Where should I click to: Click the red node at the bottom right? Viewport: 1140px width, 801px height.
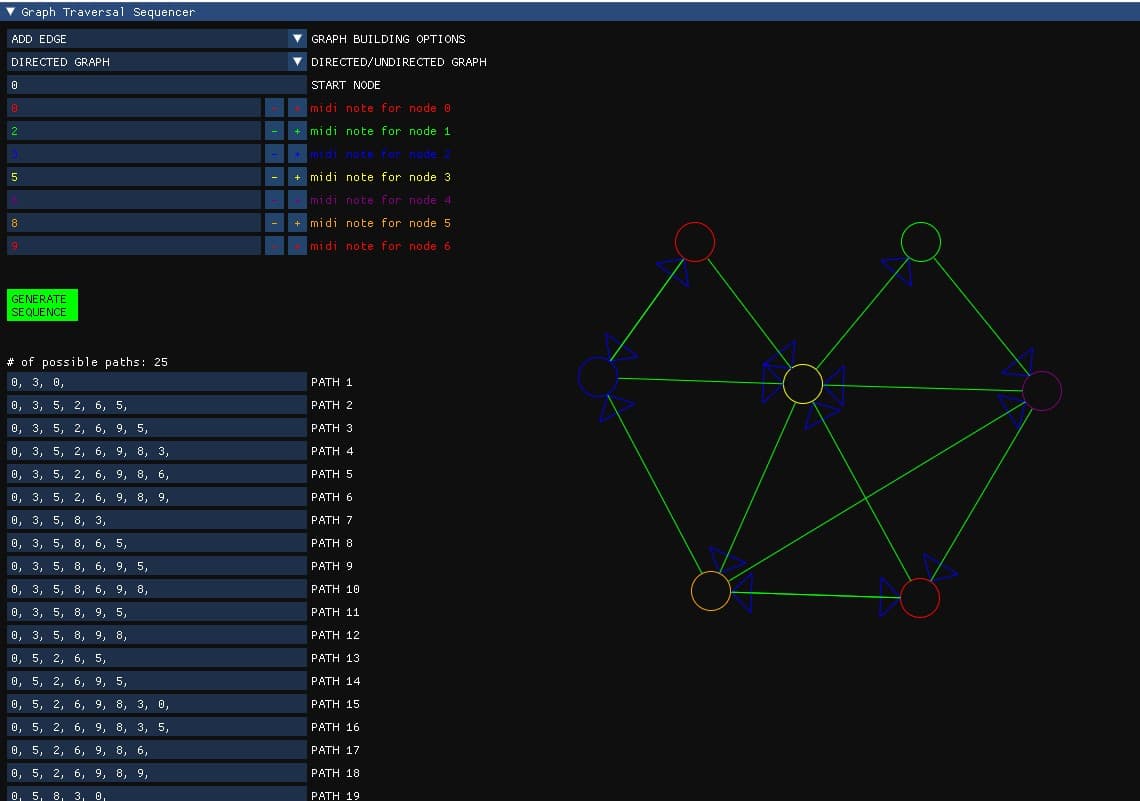coord(920,597)
